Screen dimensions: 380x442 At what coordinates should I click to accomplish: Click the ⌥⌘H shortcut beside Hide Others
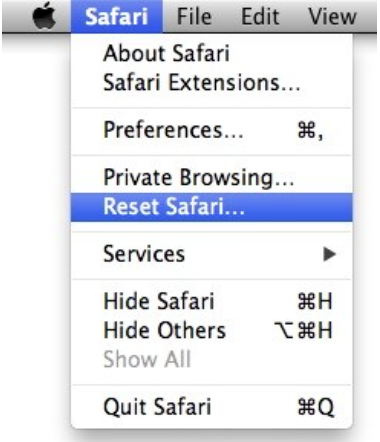pyautogui.click(x=303, y=330)
